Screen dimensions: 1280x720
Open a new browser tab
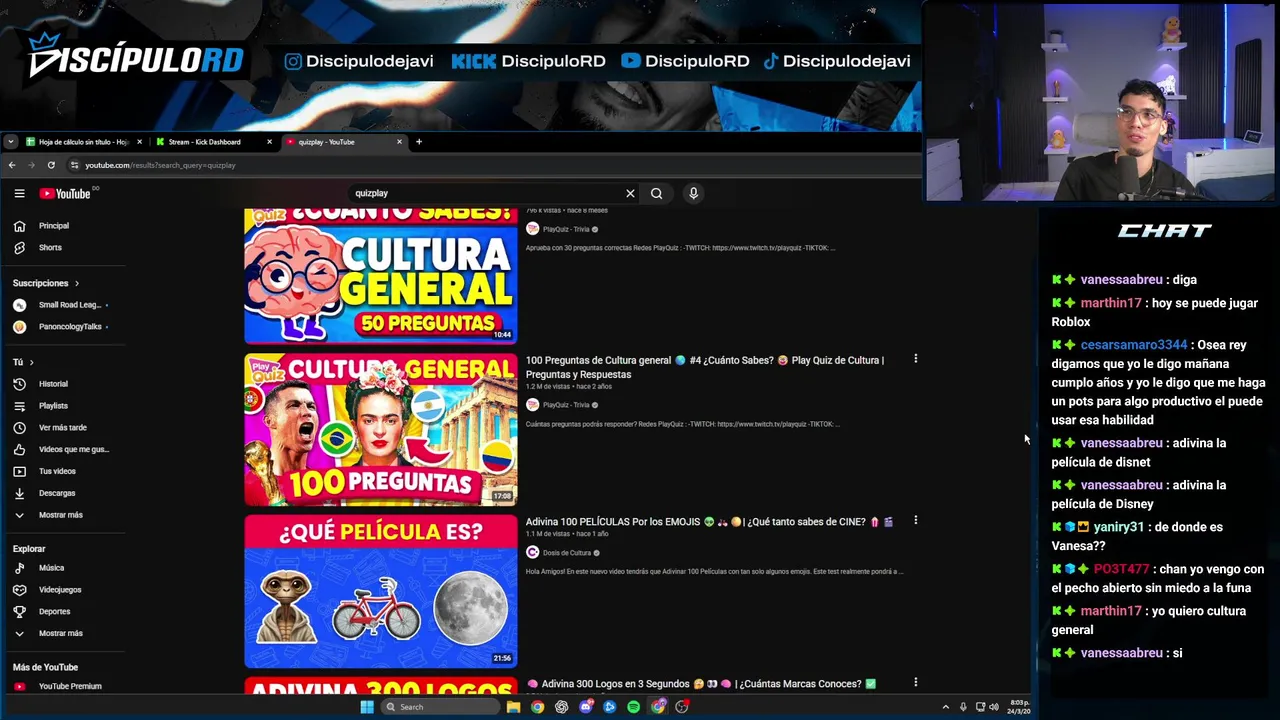click(418, 142)
